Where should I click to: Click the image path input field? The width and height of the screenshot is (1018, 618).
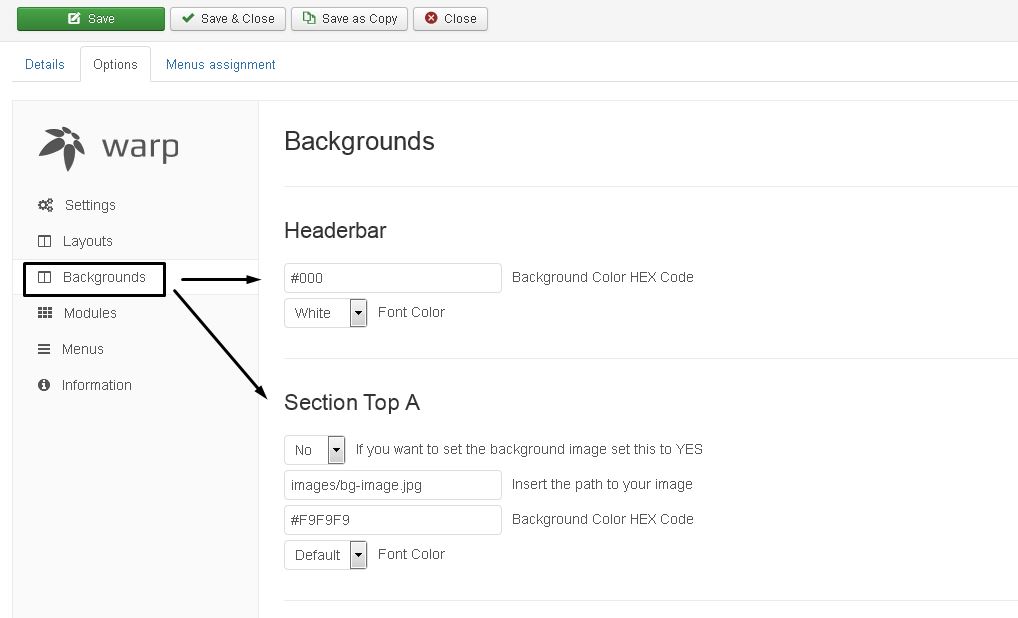[392, 485]
